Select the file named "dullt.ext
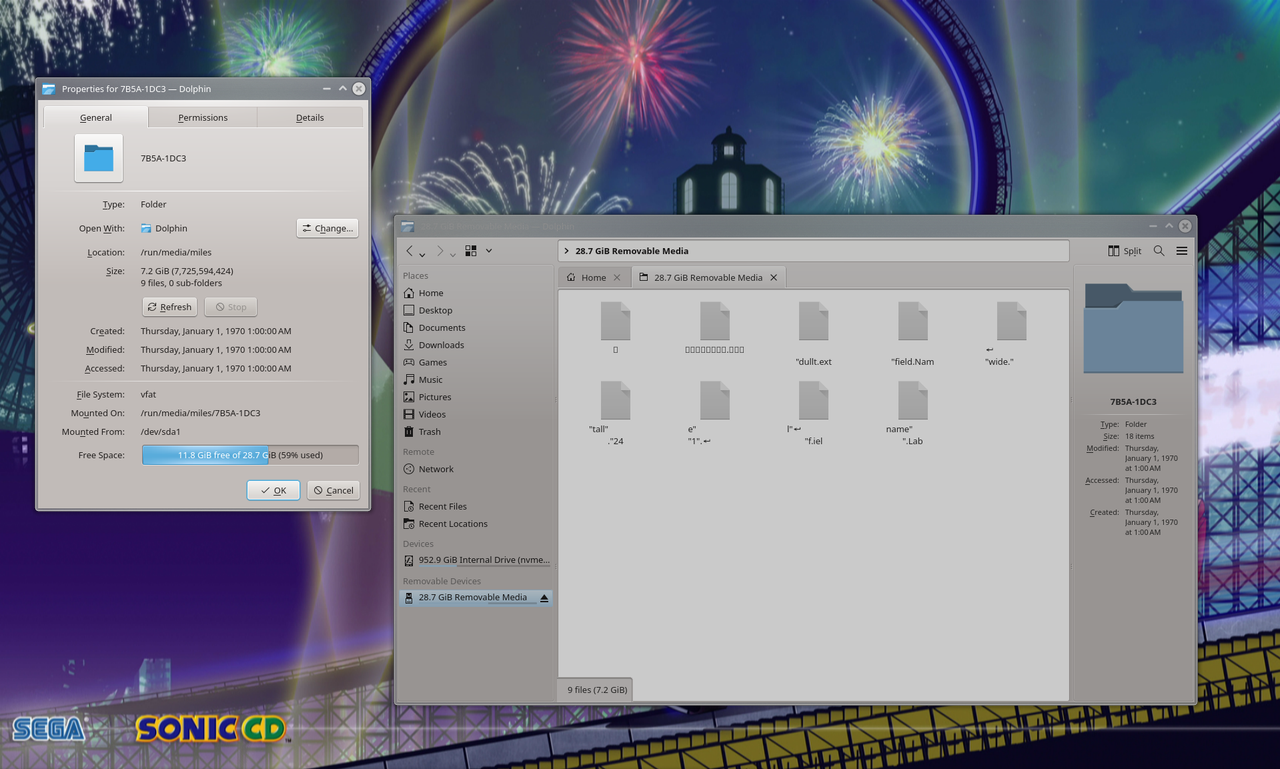The image size is (1280, 769). point(813,334)
